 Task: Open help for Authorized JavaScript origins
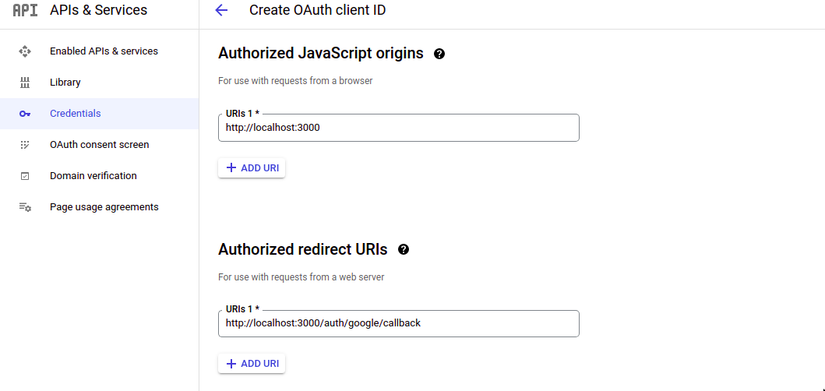tap(439, 54)
